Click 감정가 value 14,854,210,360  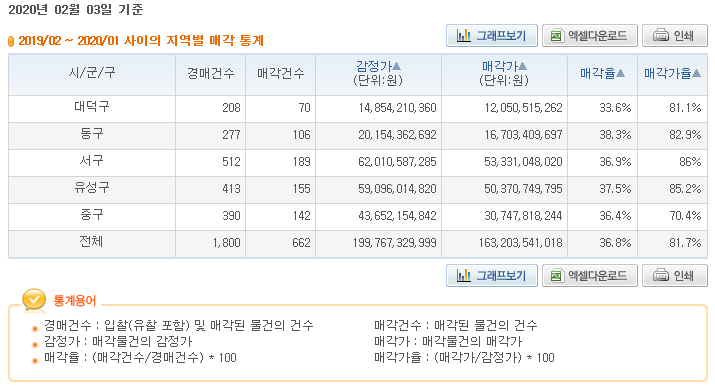click(x=397, y=108)
